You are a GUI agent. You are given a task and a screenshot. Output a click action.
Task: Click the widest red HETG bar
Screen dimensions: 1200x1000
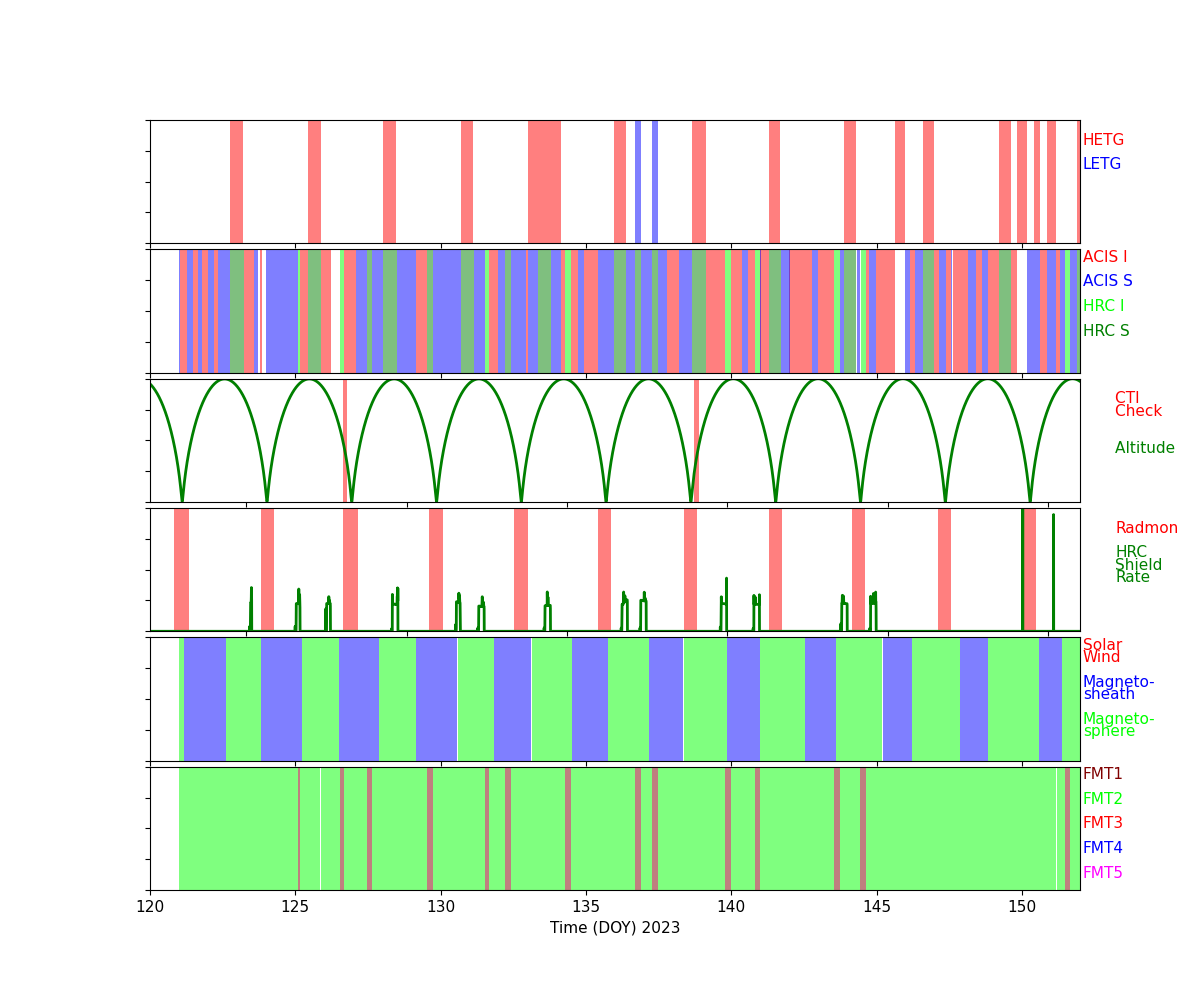(x=544, y=182)
